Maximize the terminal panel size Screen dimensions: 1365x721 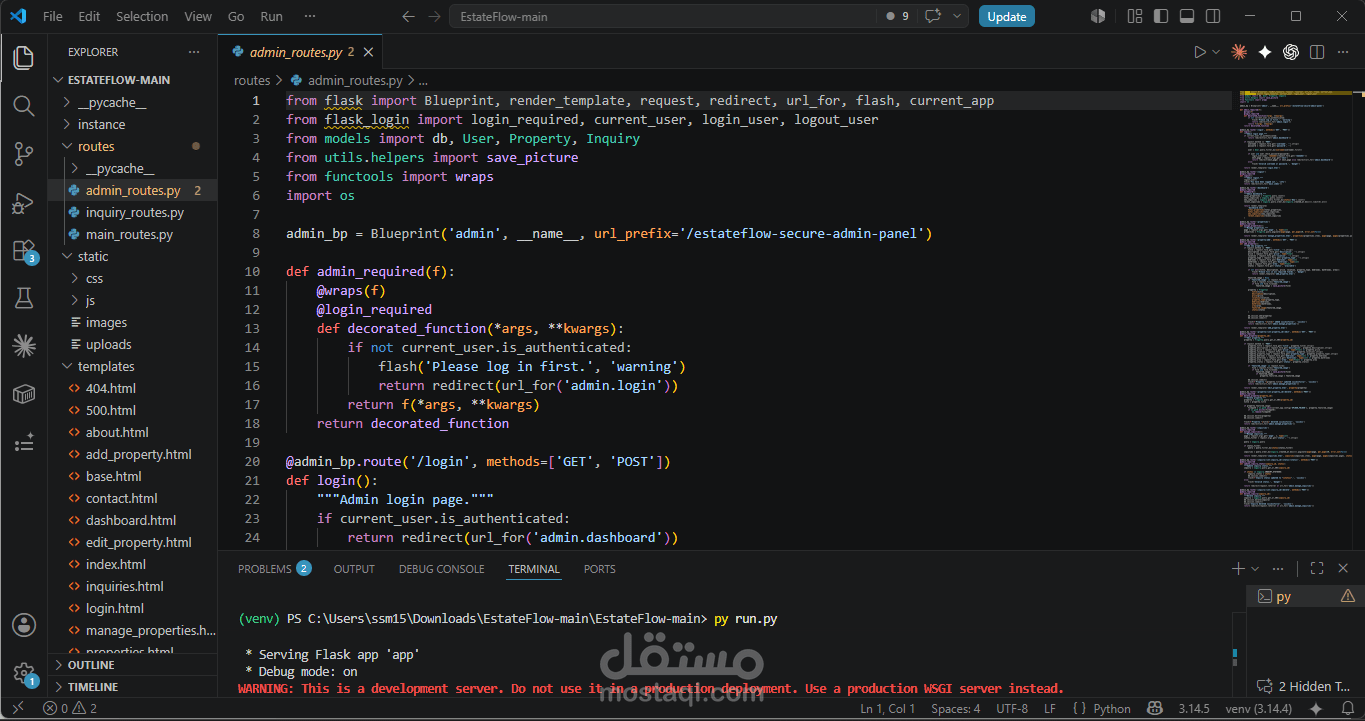coord(1317,568)
